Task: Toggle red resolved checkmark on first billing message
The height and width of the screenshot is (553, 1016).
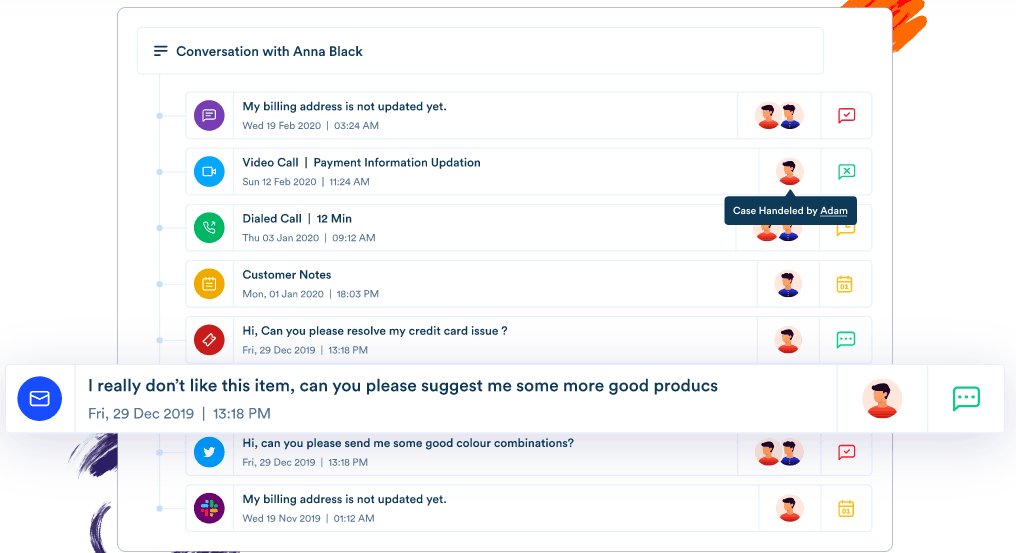Action: point(846,115)
